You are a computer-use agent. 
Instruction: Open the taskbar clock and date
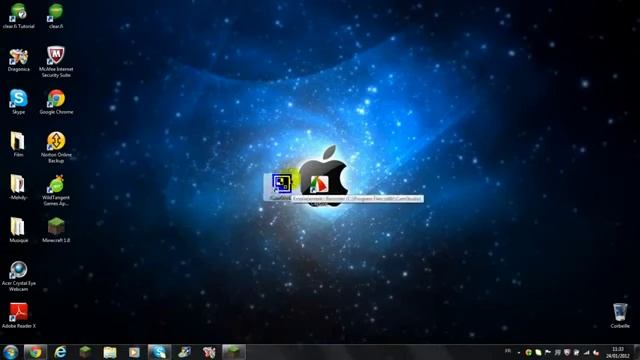tap(618, 352)
